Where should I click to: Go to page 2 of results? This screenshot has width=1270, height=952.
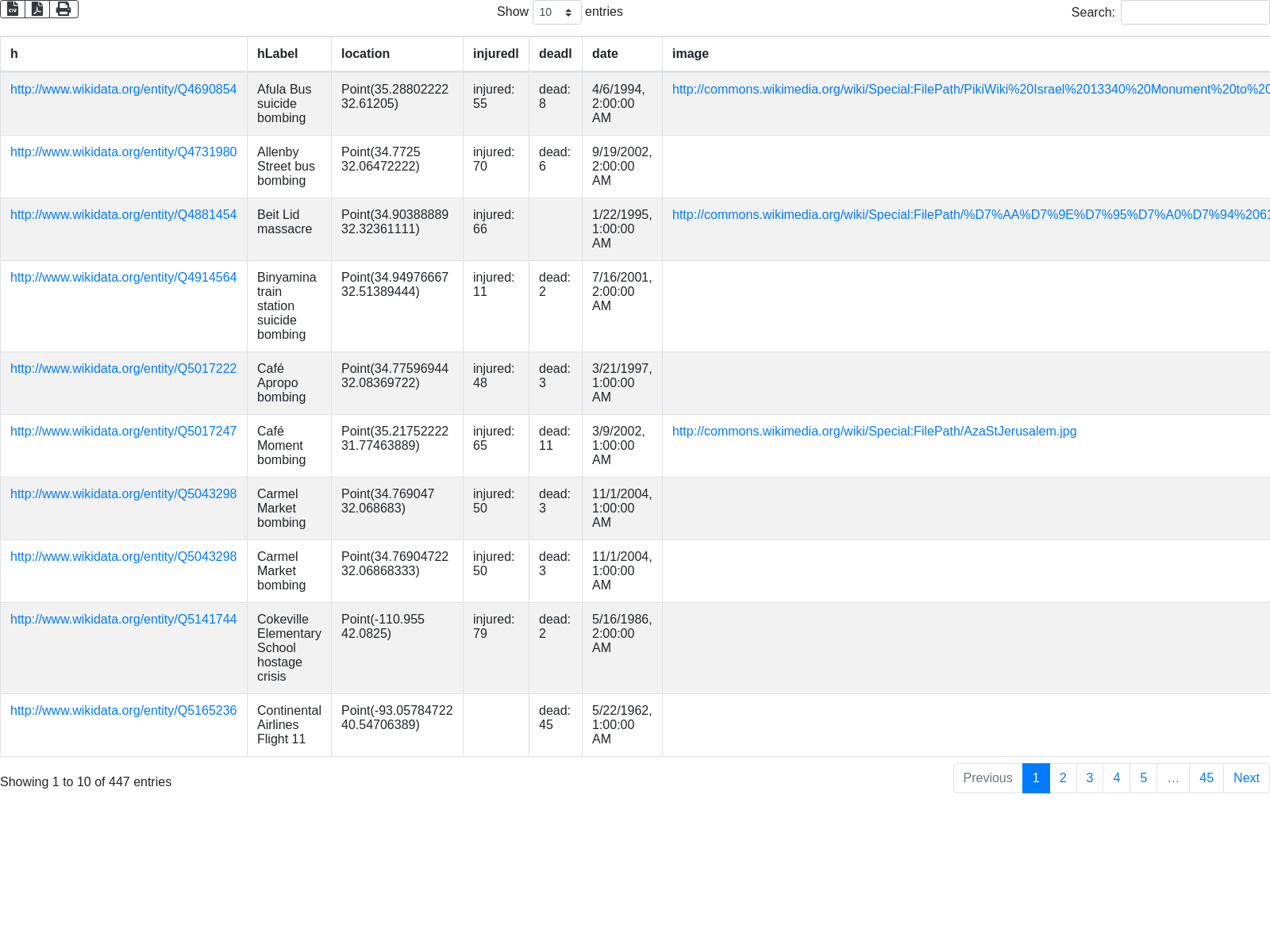[x=1063, y=778]
